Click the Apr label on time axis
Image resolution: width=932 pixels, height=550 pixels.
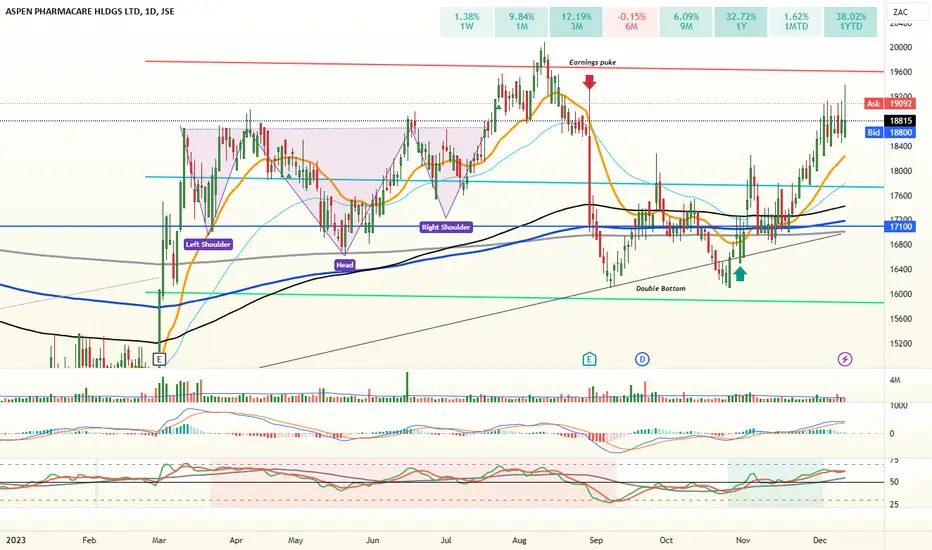[236, 540]
